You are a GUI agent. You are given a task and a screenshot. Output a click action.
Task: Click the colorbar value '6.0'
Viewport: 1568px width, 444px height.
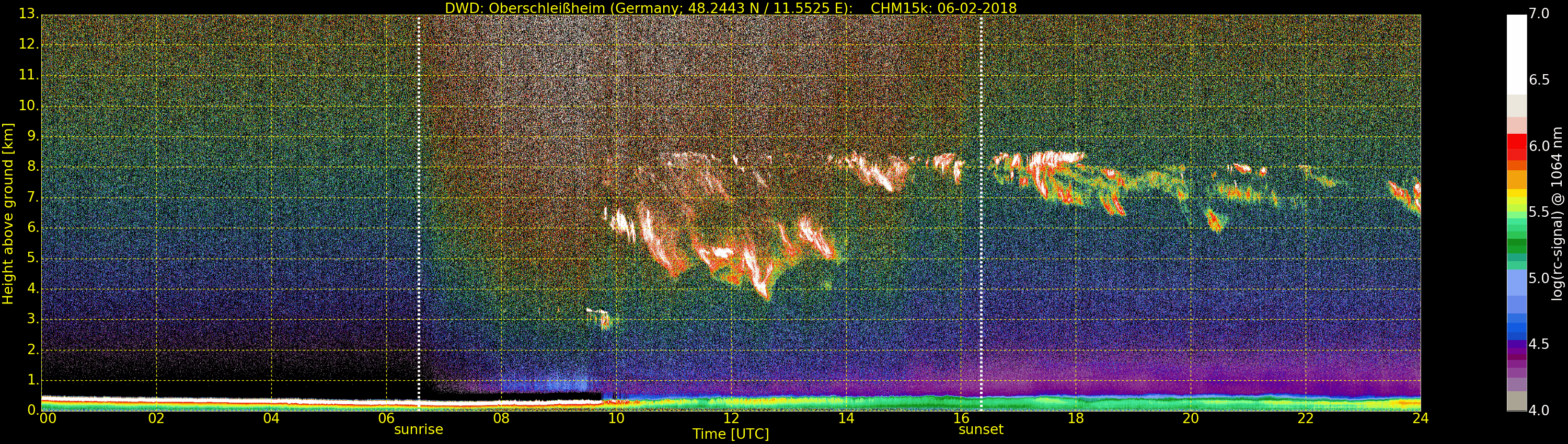pos(1539,146)
